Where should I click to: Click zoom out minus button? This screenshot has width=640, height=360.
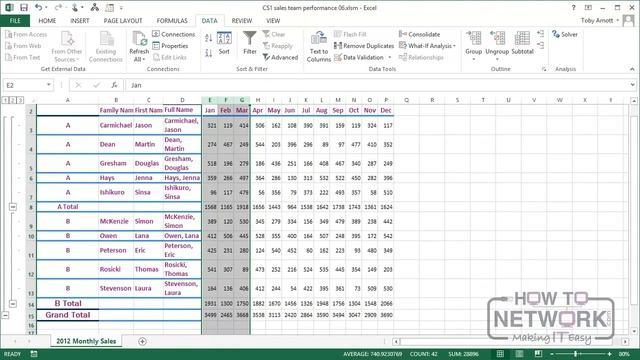tap(551, 354)
